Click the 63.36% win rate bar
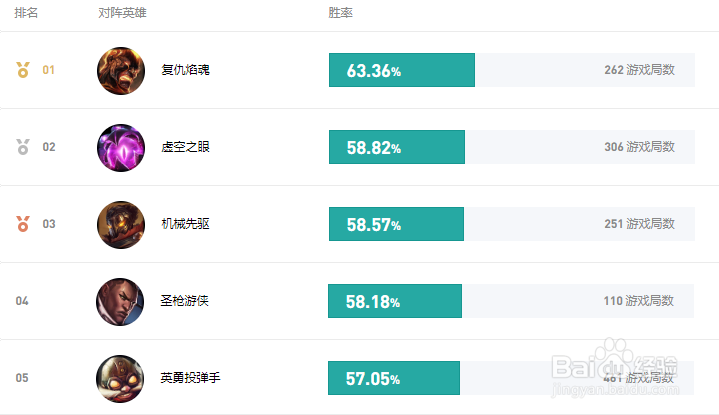Viewport: 719px width, 415px height. (x=402, y=70)
